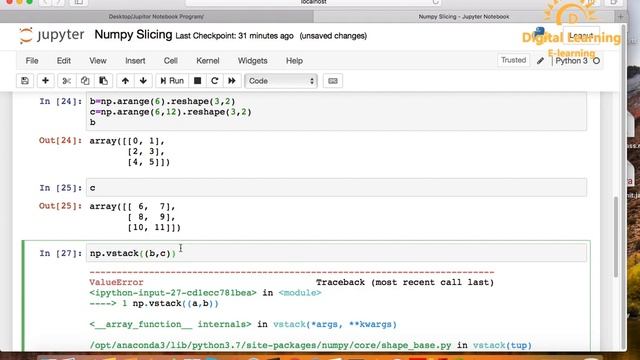Click the Trusted notebook button
This screenshot has width=640, height=360.
513,60
